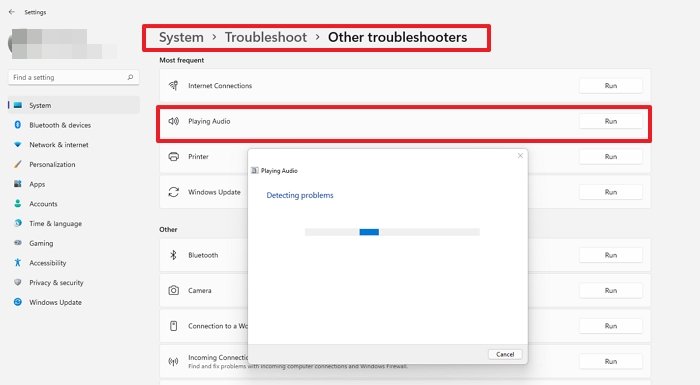Click the Privacy & security shield icon
The width and height of the screenshot is (700, 385).
pyautogui.click(x=18, y=282)
